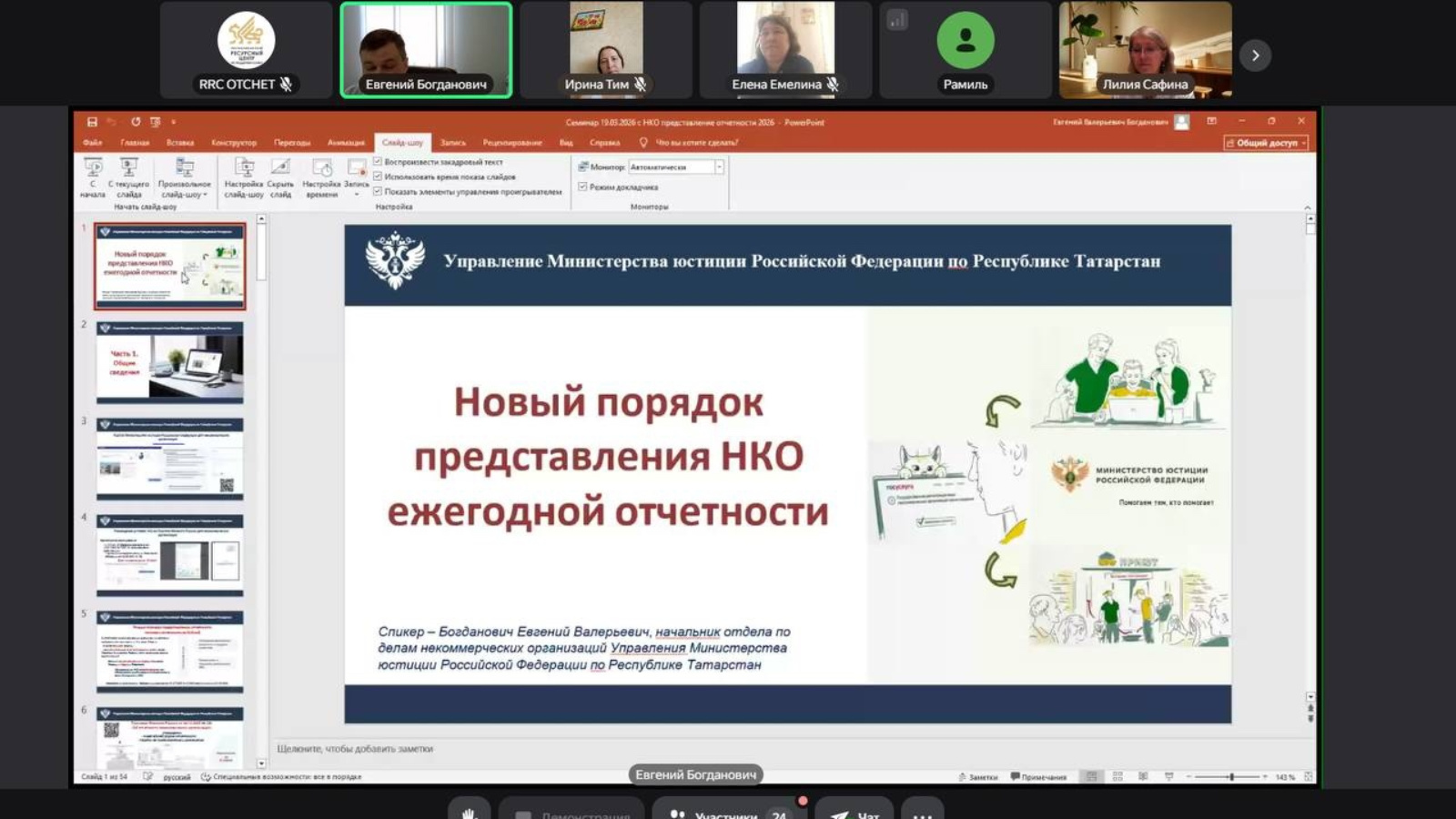The height and width of the screenshot is (819, 1456).
Task: Switch to the Анимация tab
Action: tap(346, 143)
